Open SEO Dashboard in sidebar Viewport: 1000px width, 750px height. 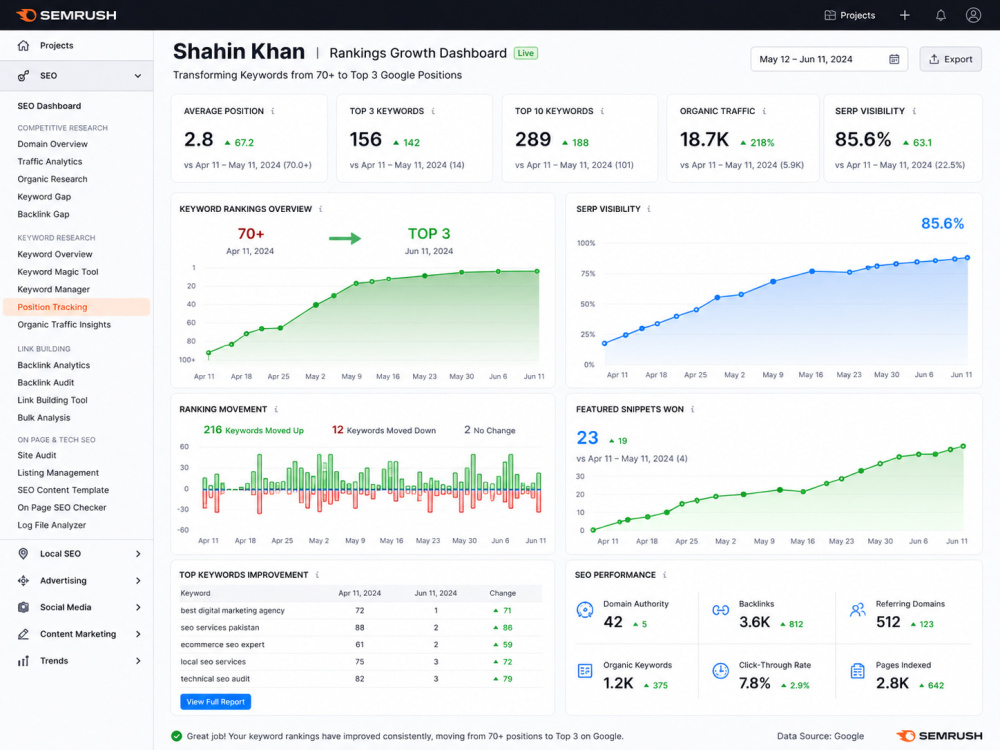click(49, 106)
